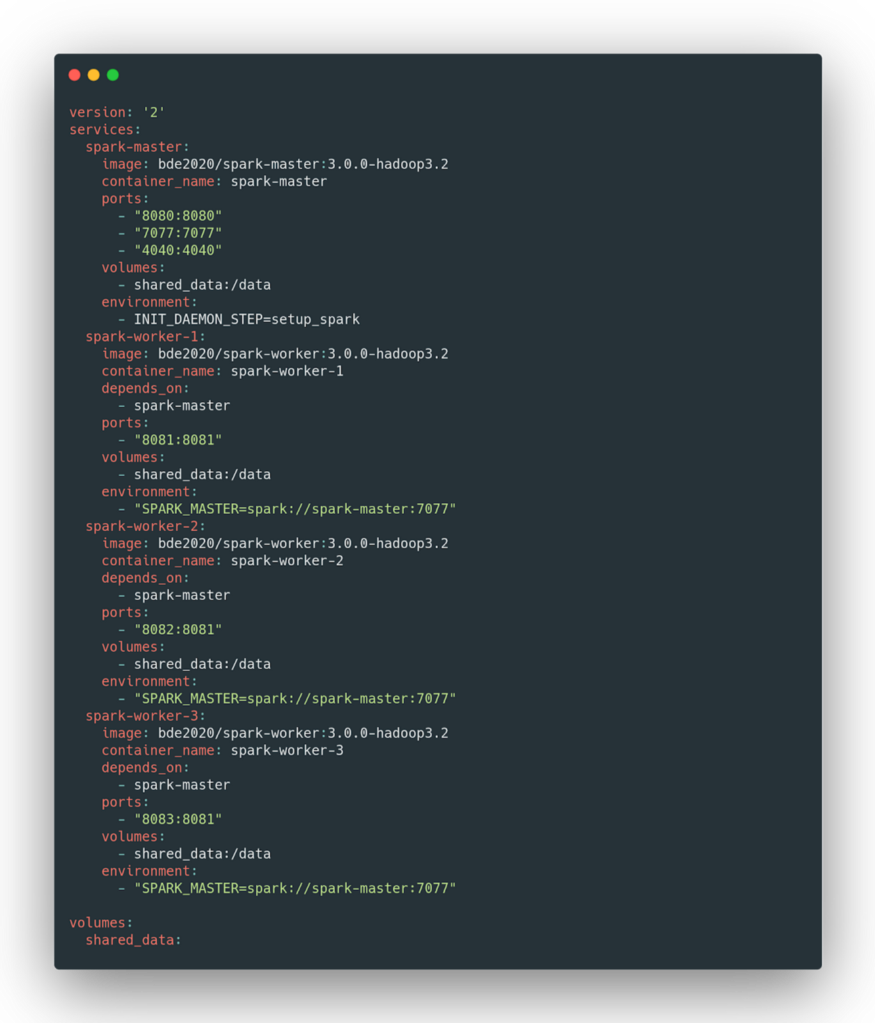Click the spark-worker-2 service key
Screen dimensions: 875x1023
[x=145, y=527]
